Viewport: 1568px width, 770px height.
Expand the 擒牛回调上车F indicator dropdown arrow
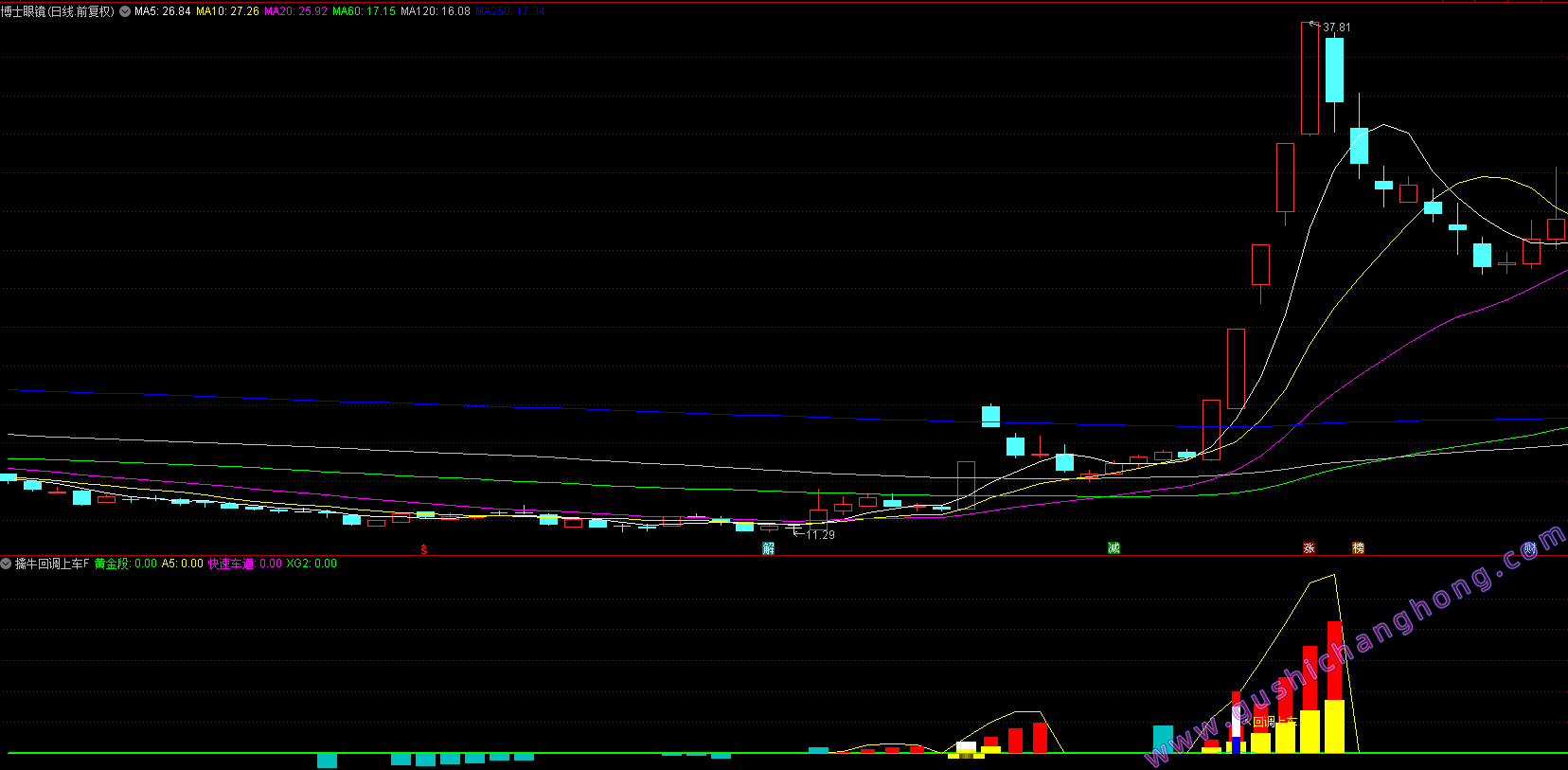tap(7, 564)
